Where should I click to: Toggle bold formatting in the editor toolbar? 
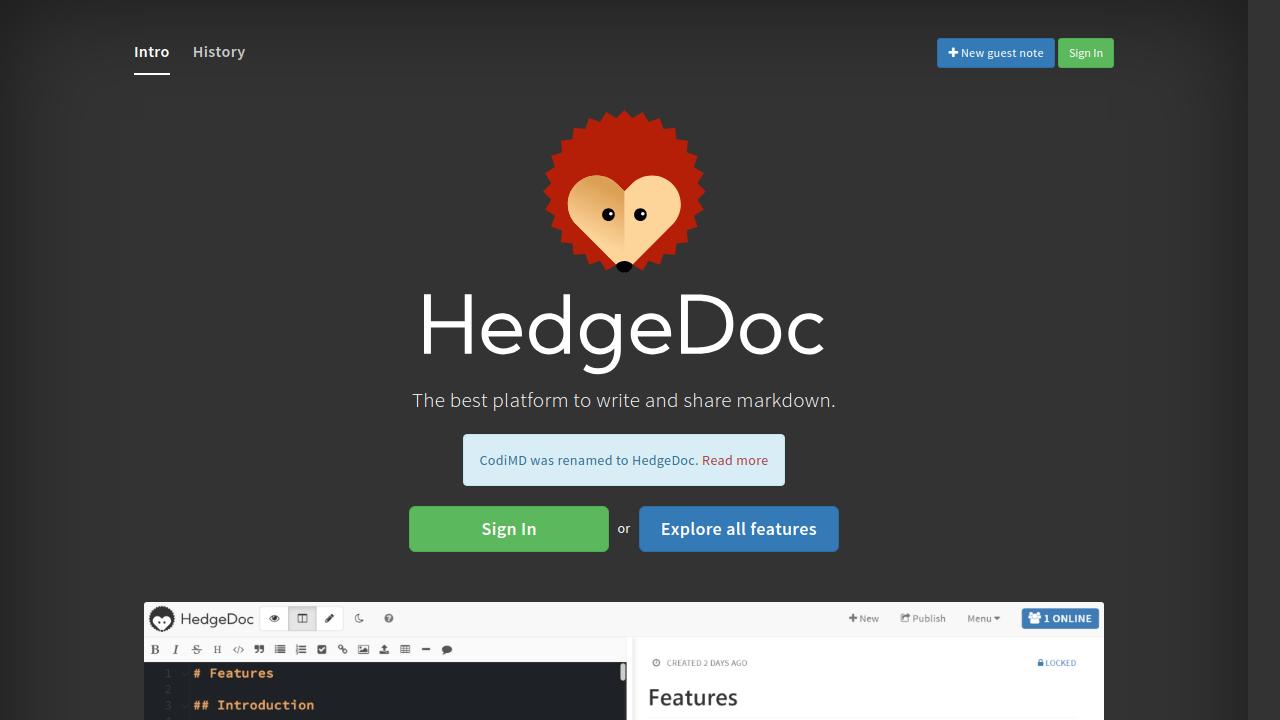click(x=155, y=649)
